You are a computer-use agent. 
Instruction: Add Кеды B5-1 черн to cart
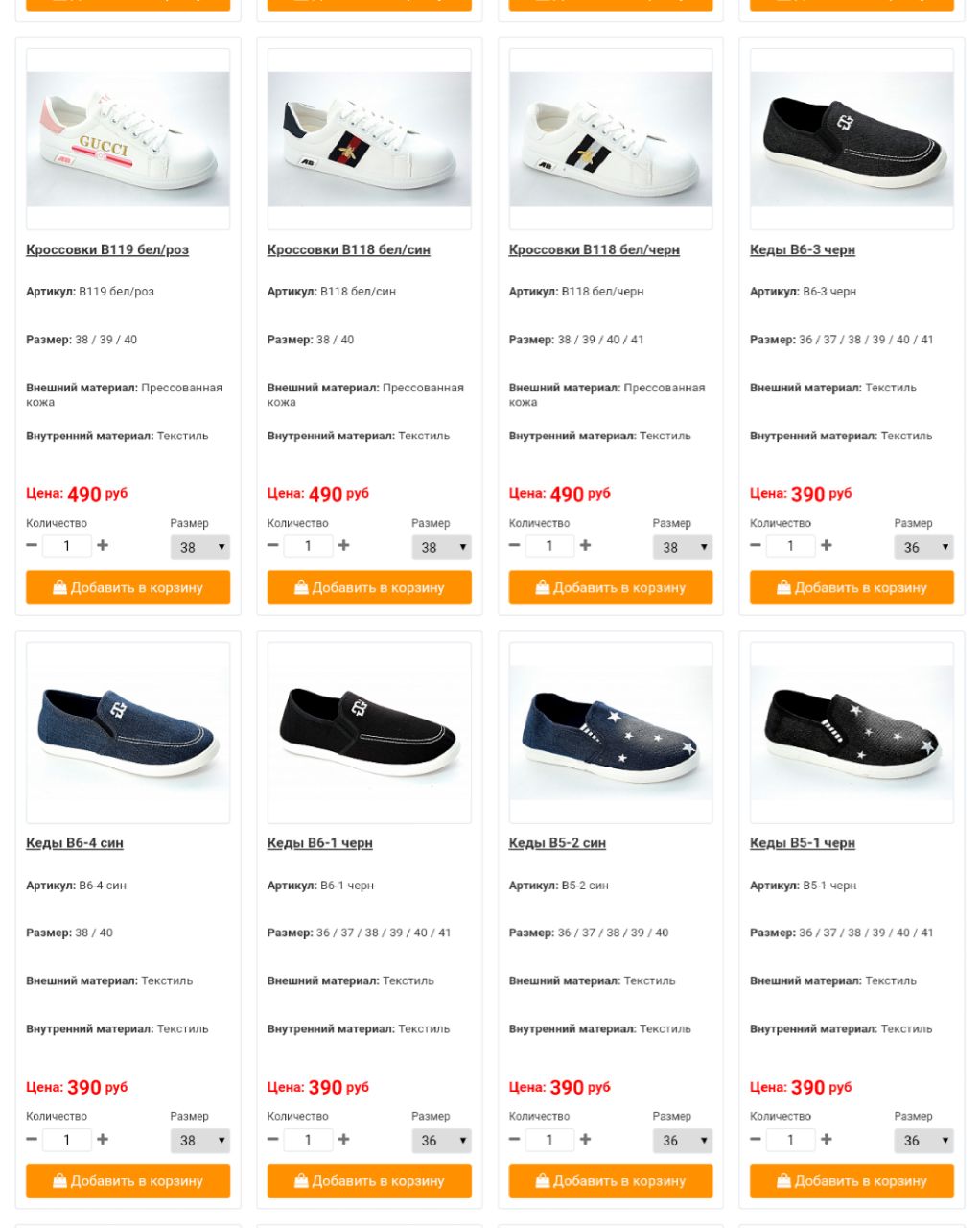point(852,1180)
